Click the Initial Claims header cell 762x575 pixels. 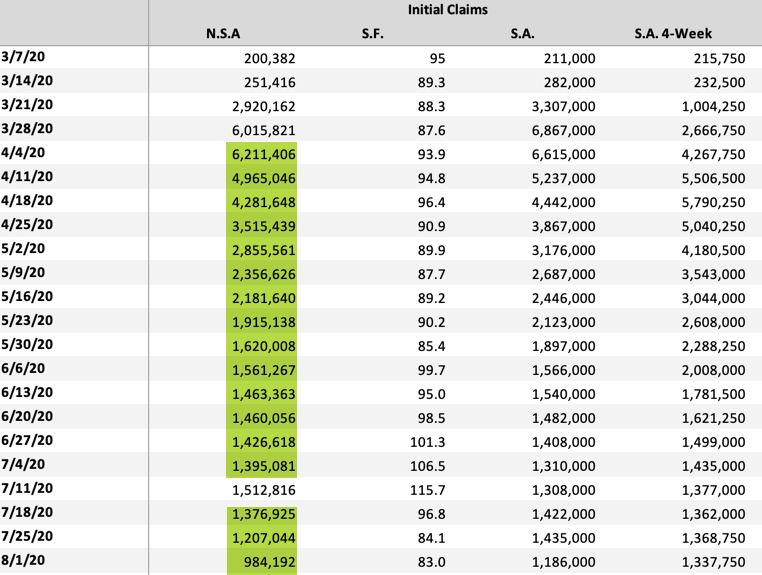456,10
